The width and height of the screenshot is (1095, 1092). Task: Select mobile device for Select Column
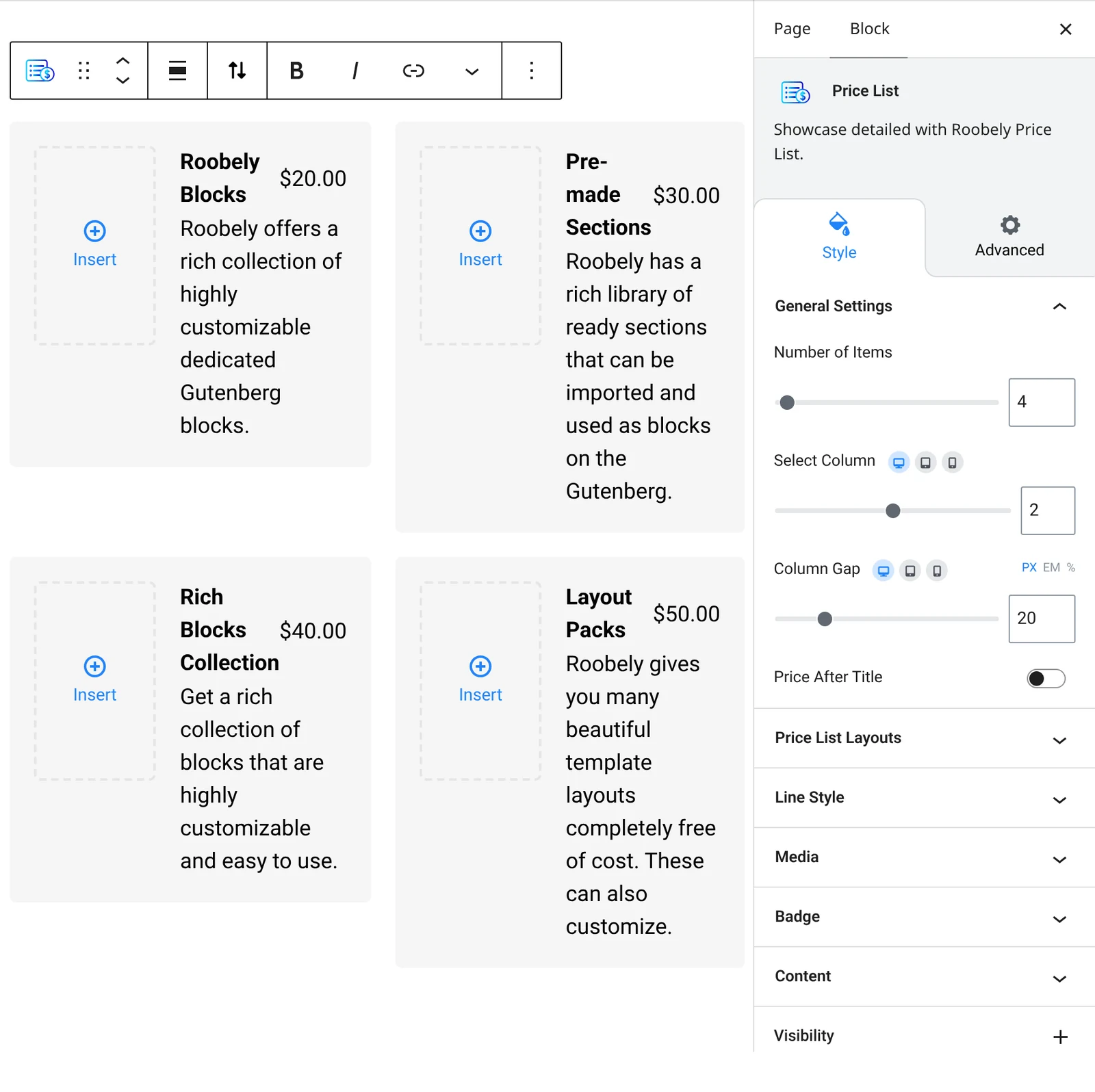[952, 463]
